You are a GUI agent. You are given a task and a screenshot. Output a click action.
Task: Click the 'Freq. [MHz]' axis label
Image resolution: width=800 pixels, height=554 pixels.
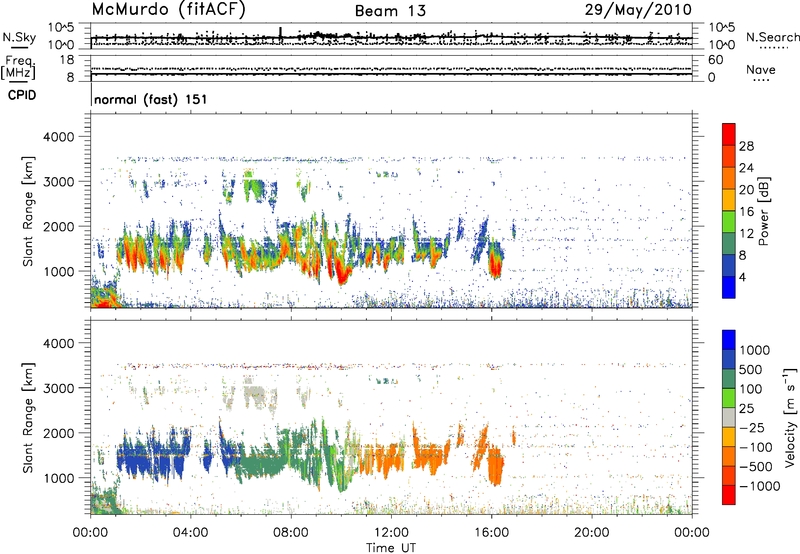[18, 68]
